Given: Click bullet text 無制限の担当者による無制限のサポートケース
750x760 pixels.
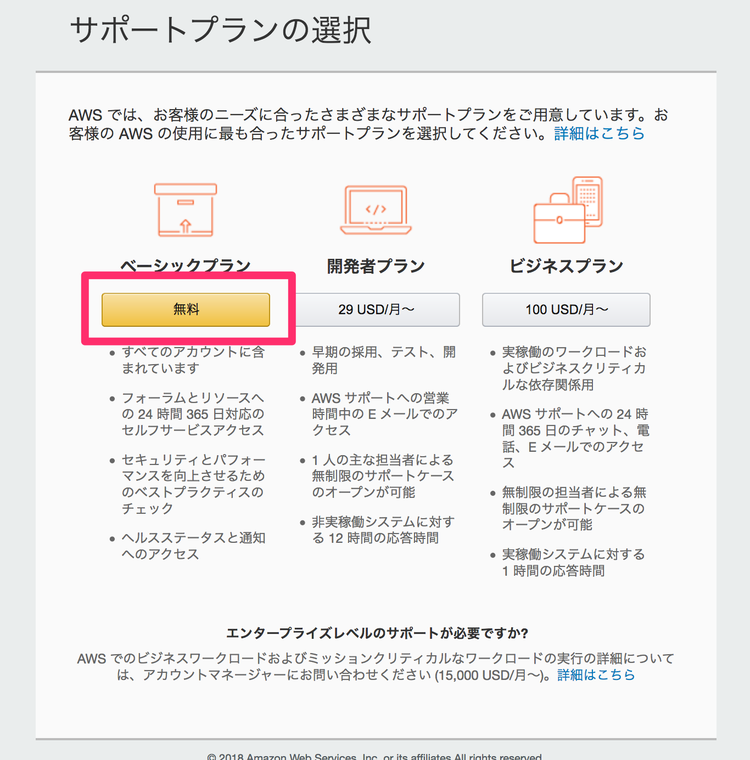Looking at the screenshot, I should (574, 508).
